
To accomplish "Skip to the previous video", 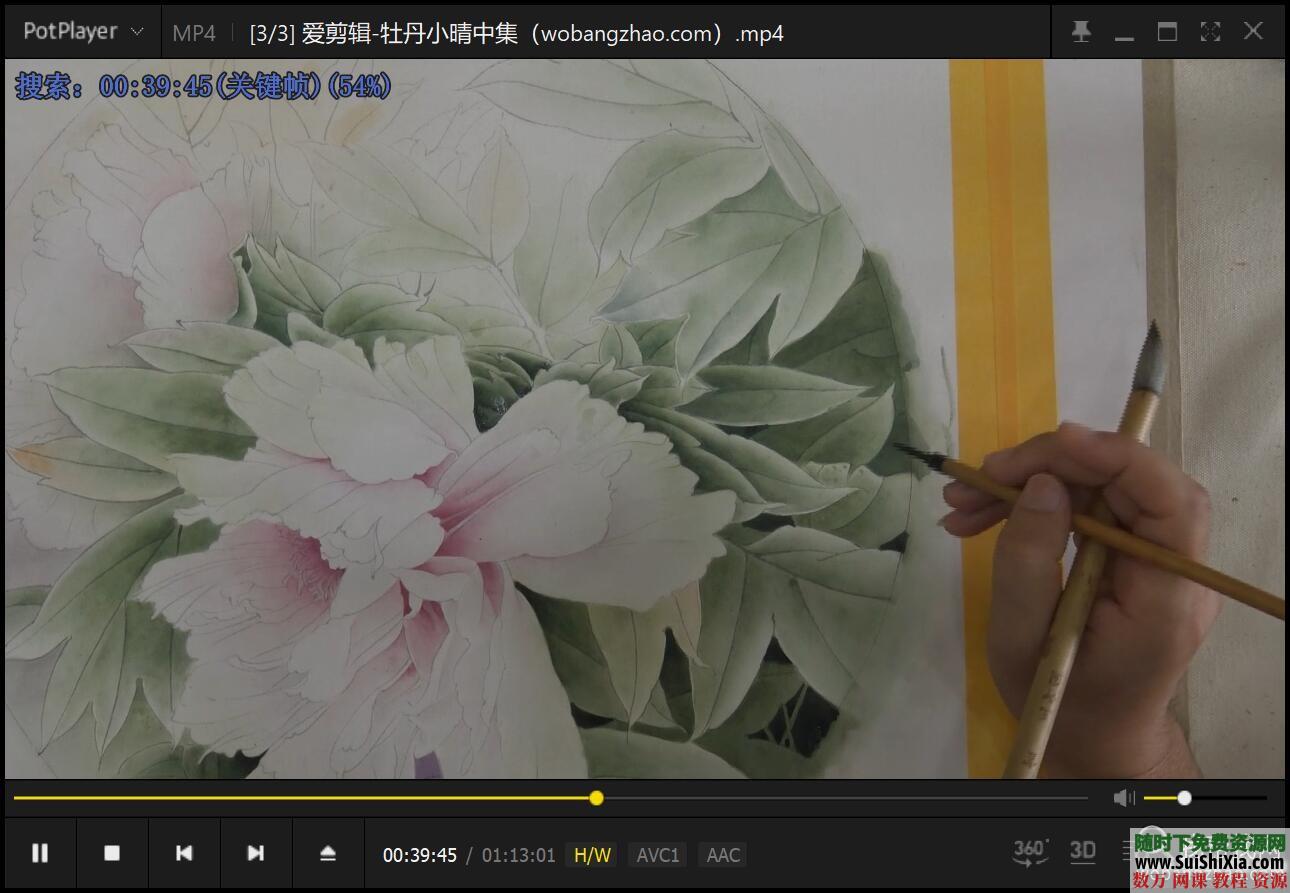I will [x=184, y=853].
